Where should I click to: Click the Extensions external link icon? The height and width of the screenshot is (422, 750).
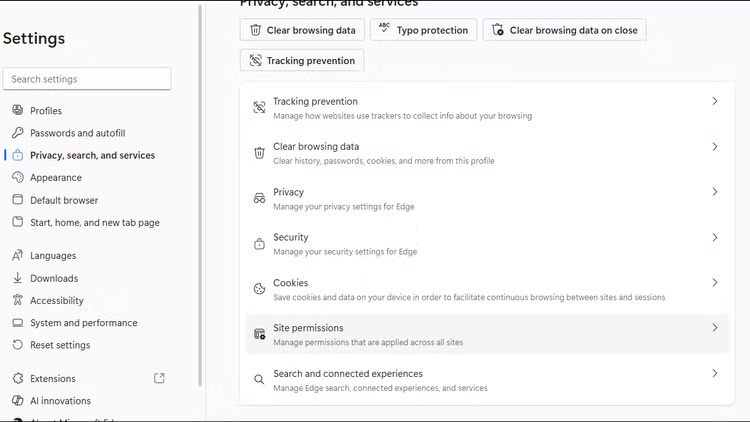point(159,379)
